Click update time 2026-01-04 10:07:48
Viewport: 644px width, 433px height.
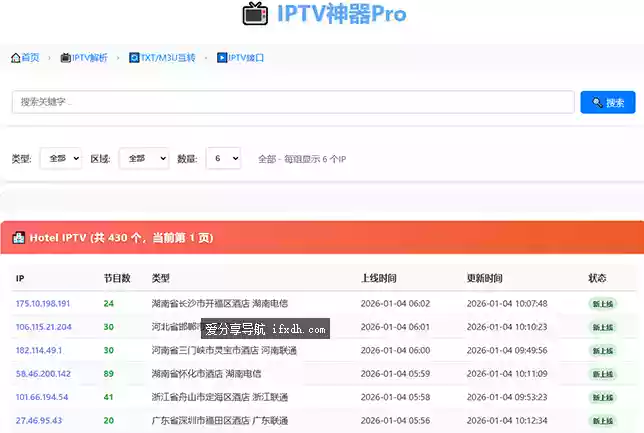pos(507,304)
